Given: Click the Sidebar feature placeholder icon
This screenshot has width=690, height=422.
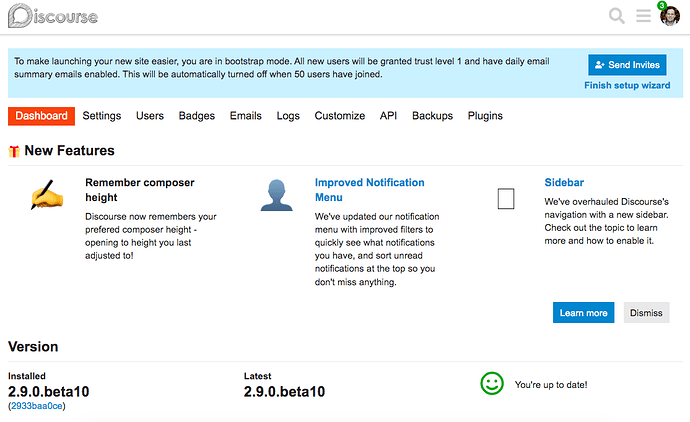Looking at the screenshot, I should click(x=506, y=198).
